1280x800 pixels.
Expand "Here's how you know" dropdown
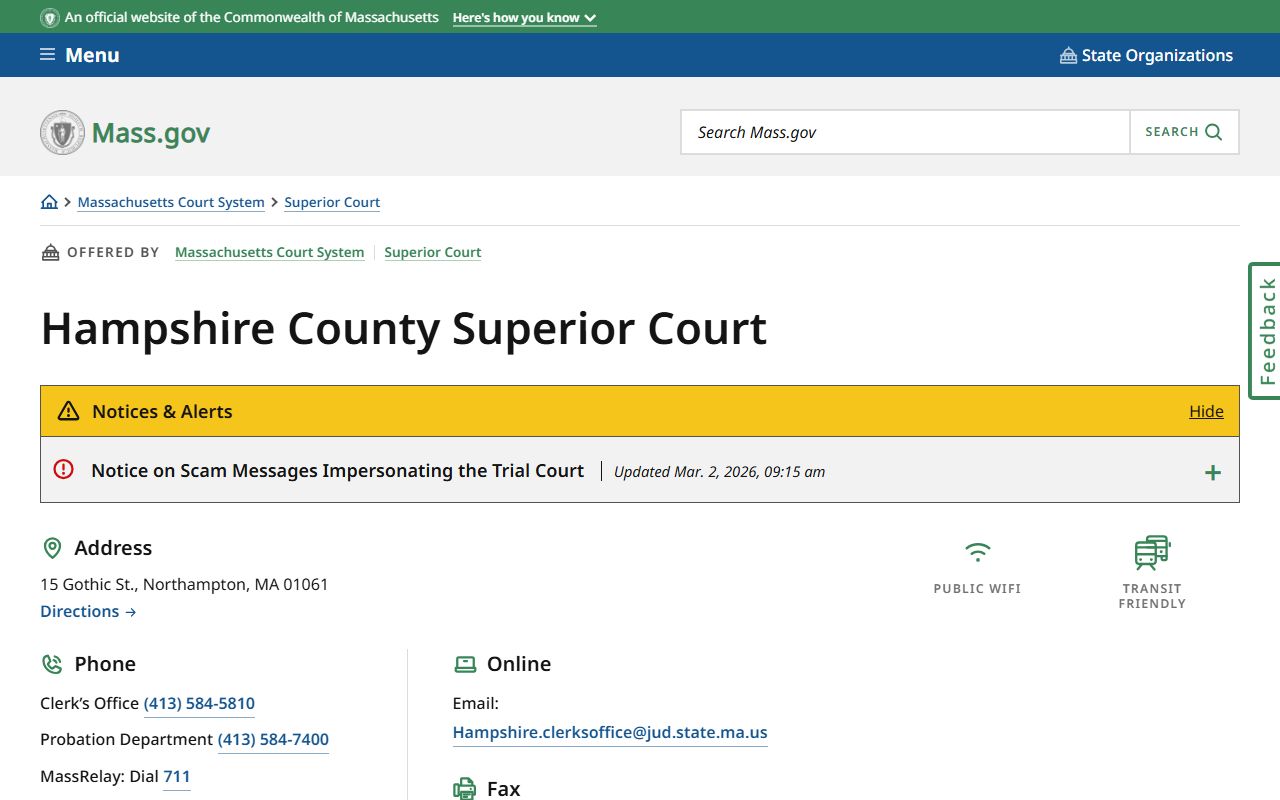pos(524,18)
